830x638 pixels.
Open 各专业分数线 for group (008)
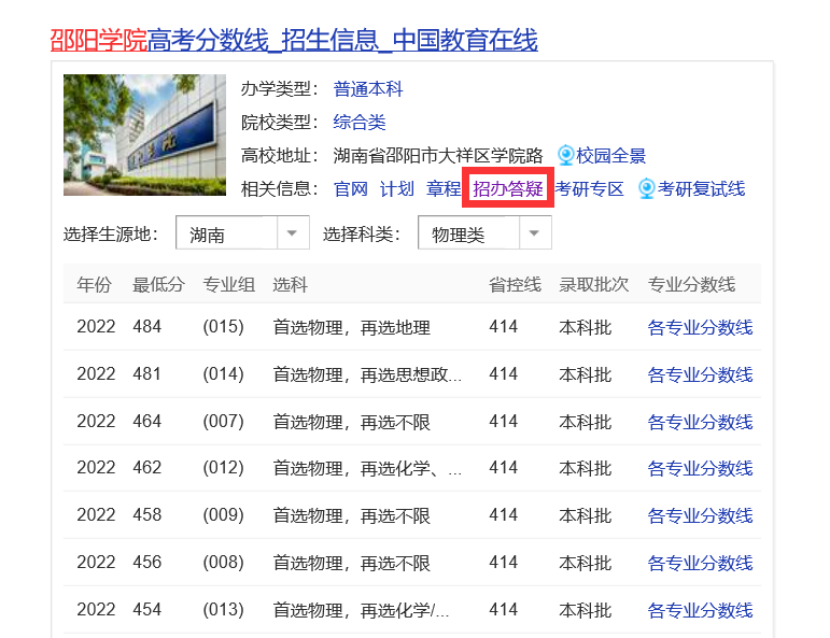(x=700, y=563)
